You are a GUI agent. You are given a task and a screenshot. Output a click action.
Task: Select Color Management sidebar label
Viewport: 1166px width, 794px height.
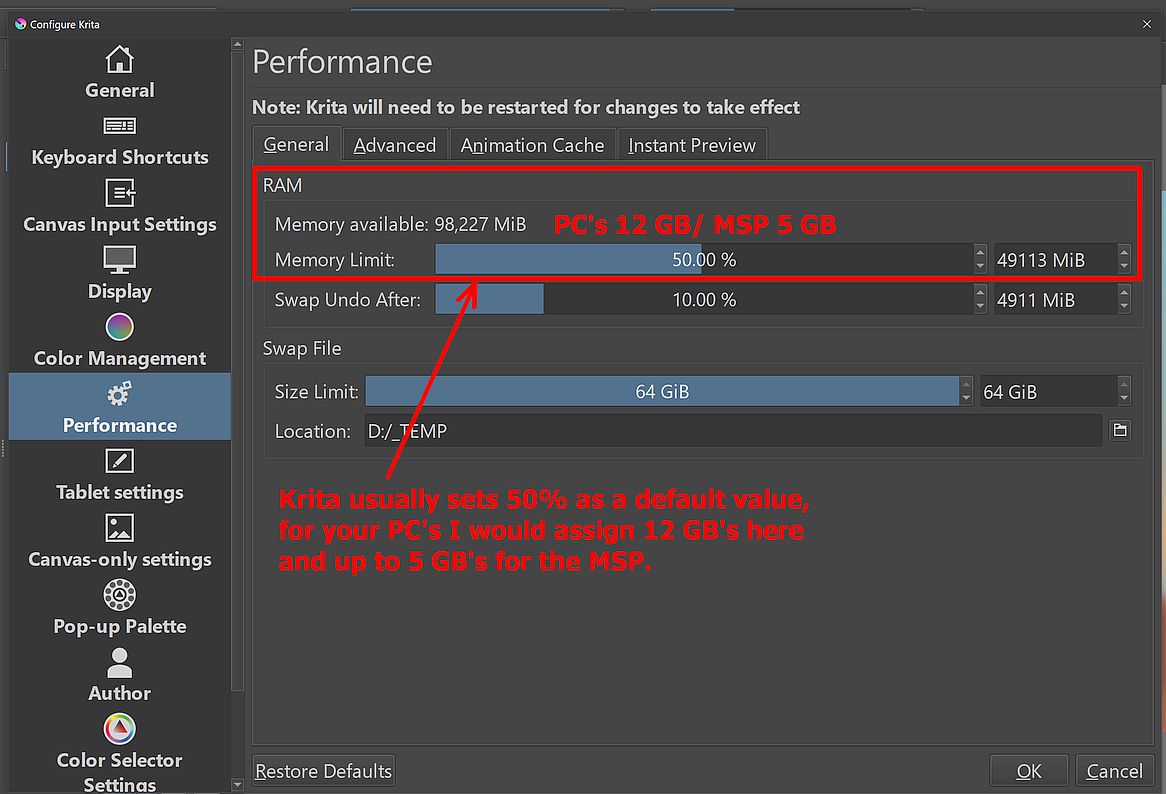coord(119,358)
